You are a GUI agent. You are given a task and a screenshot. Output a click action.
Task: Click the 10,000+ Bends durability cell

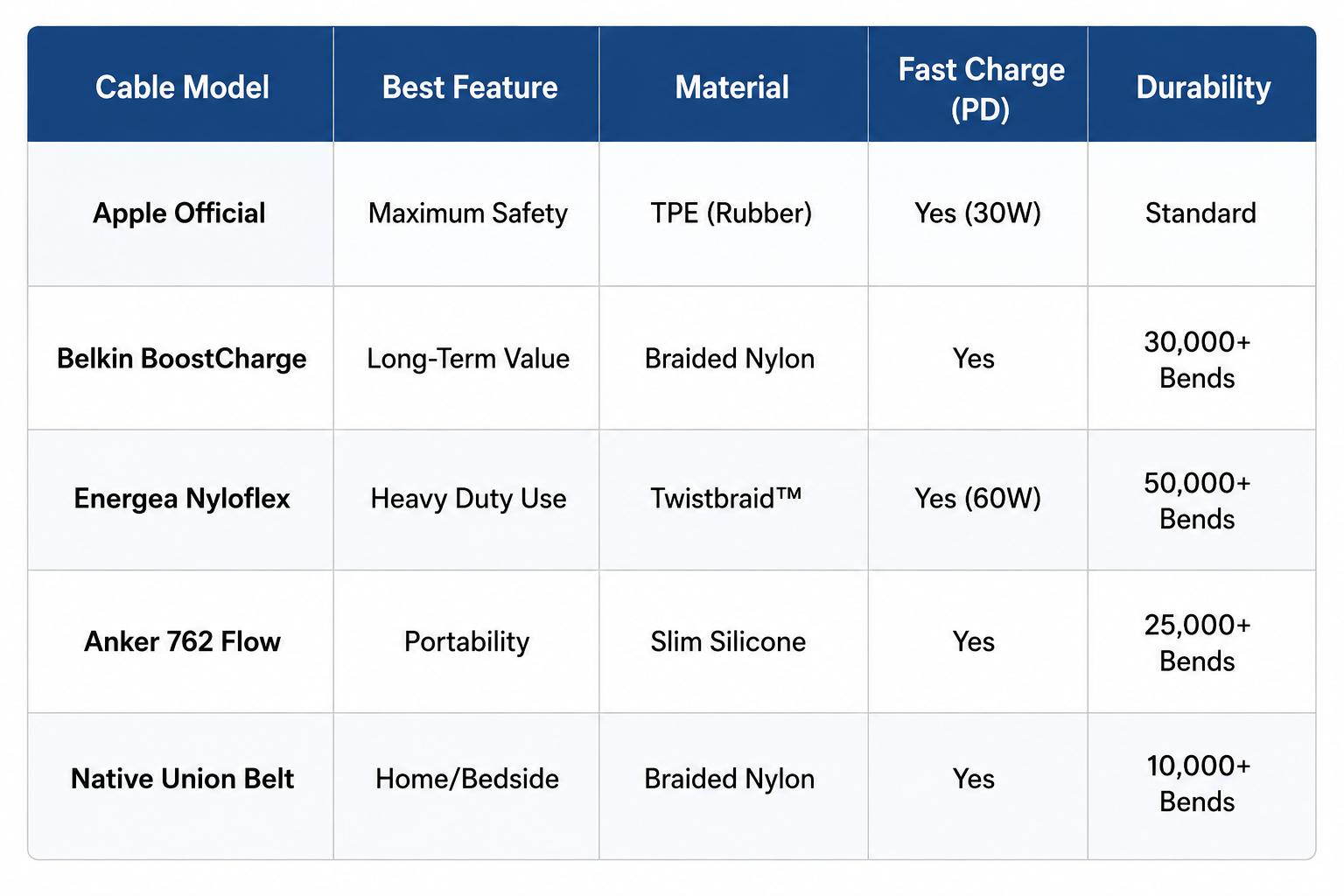tap(1202, 784)
